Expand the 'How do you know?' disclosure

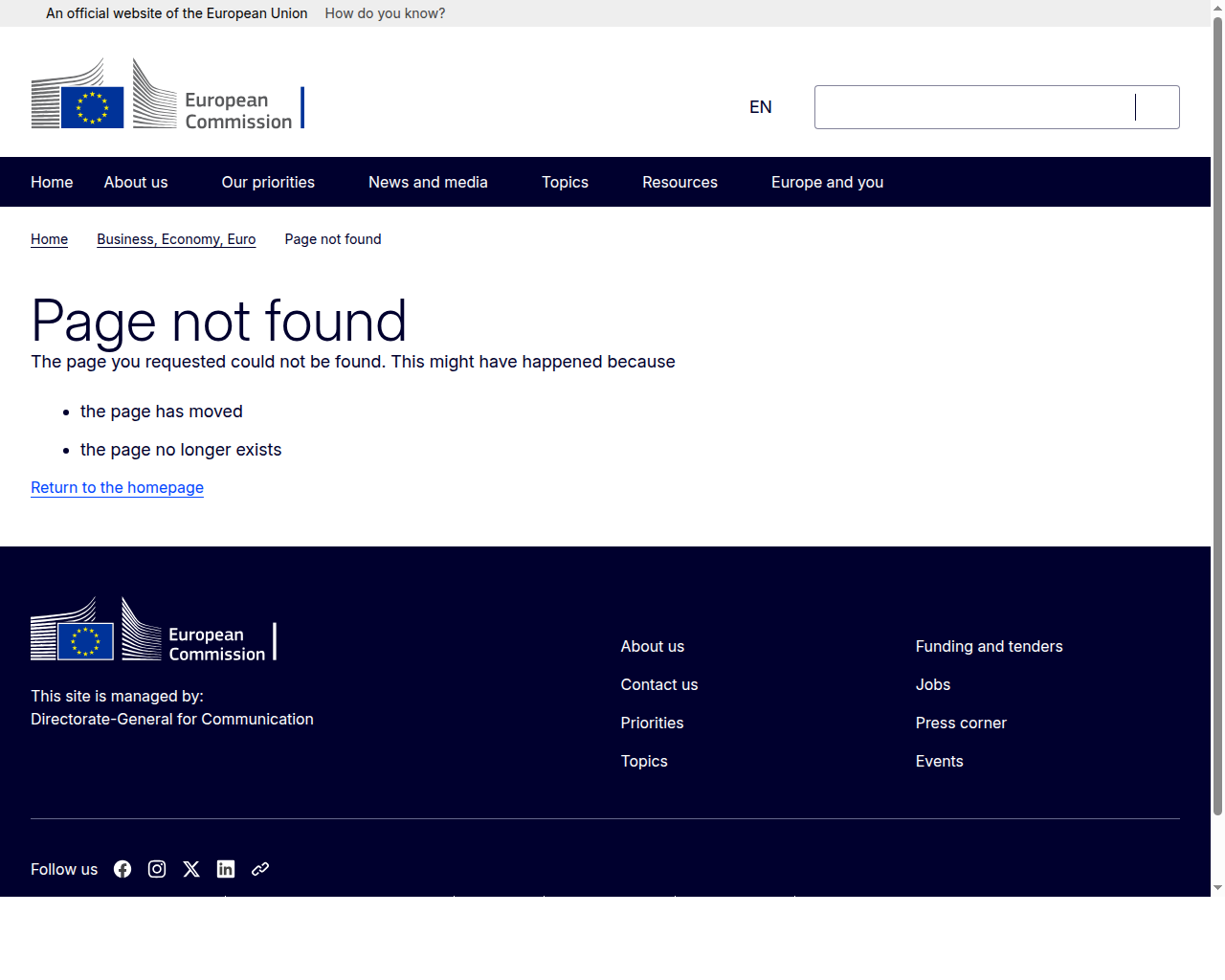tap(385, 13)
